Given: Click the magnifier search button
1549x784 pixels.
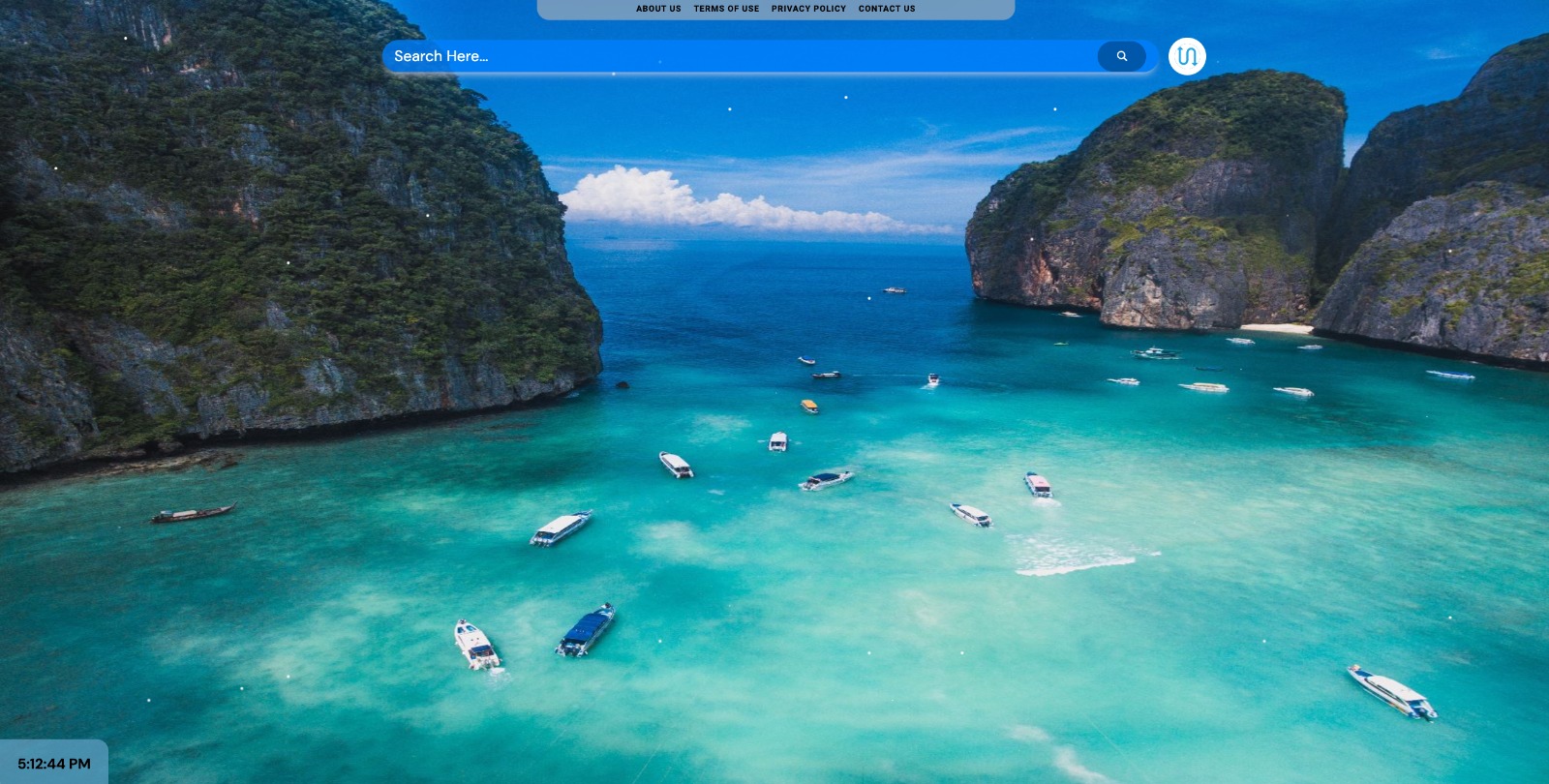Looking at the screenshot, I should [x=1121, y=56].
